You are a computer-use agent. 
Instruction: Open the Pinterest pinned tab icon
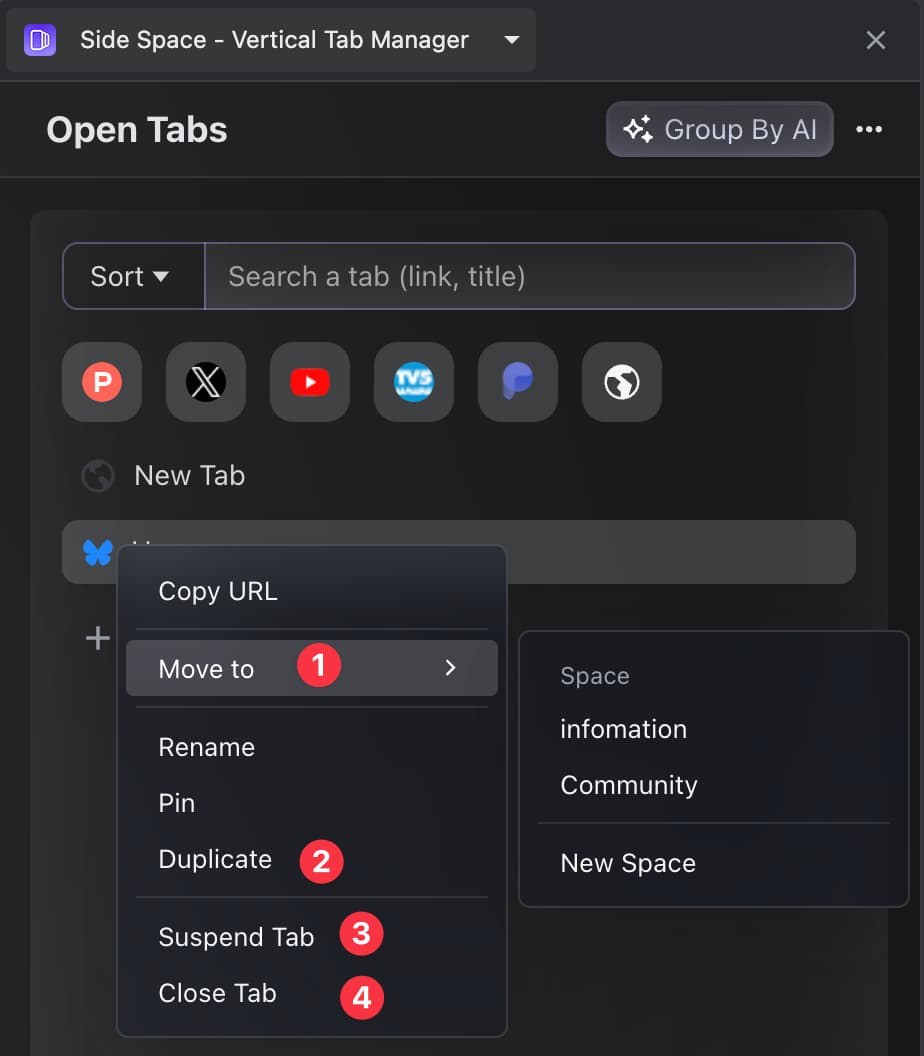point(101,381)
